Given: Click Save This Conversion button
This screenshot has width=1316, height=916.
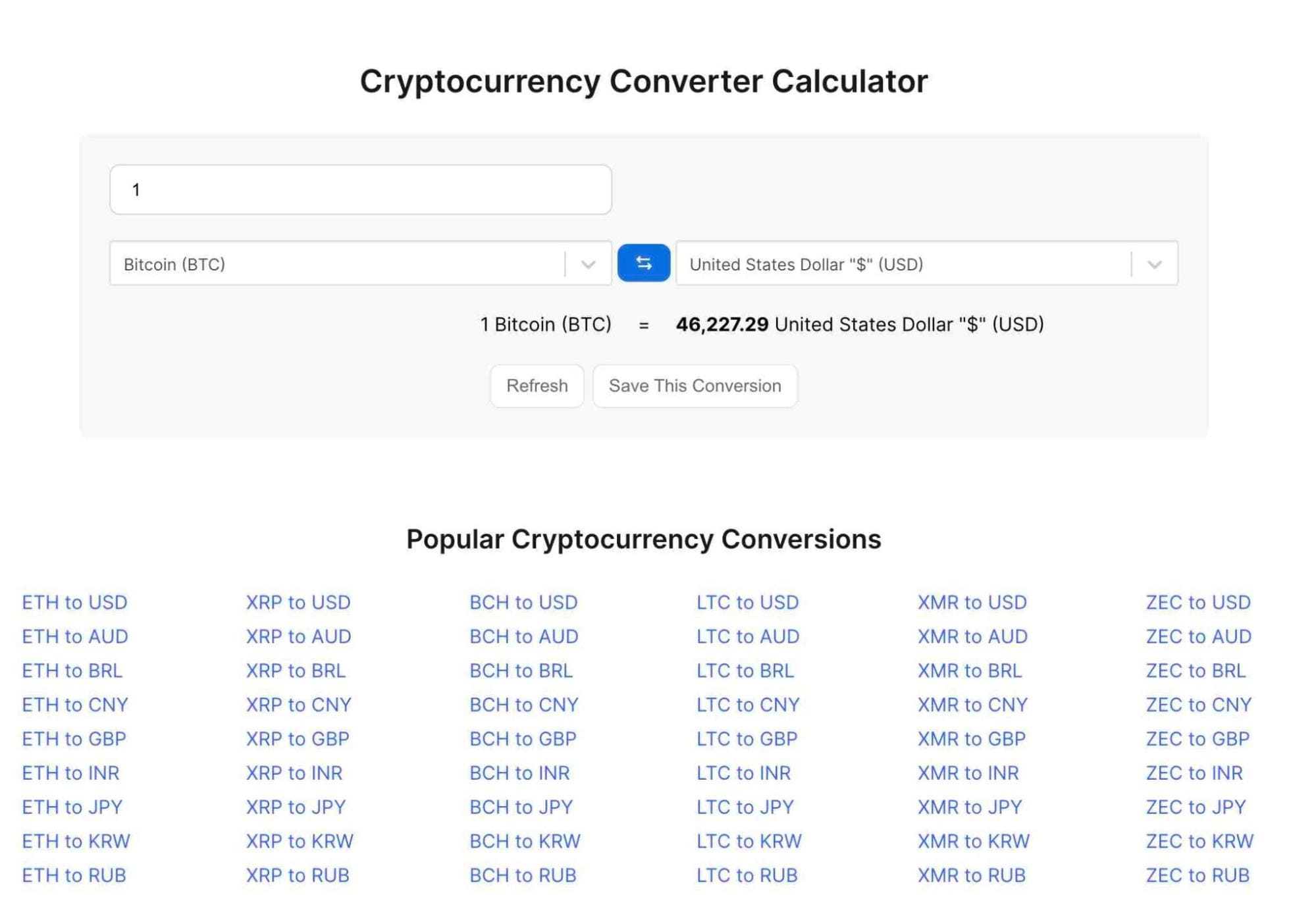Looking at the screenshot, I should 695,385.
